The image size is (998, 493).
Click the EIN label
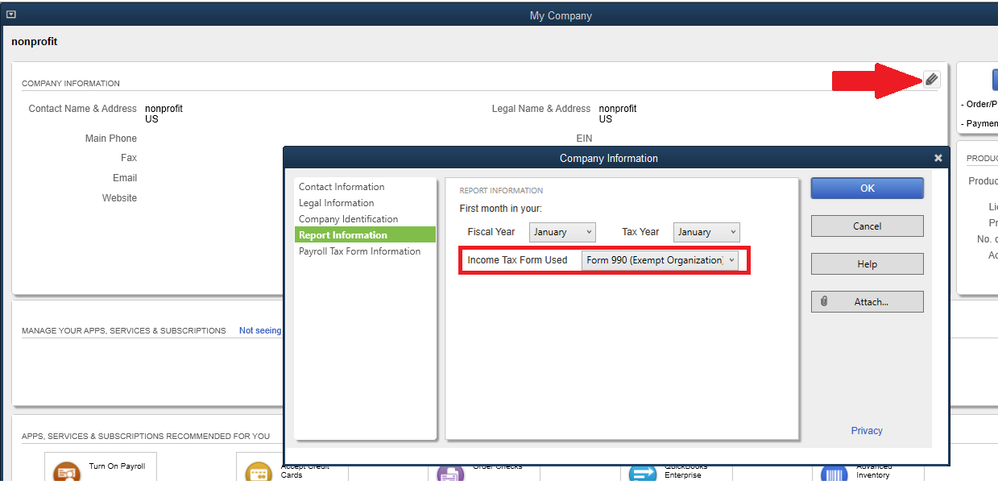point(584,138)
